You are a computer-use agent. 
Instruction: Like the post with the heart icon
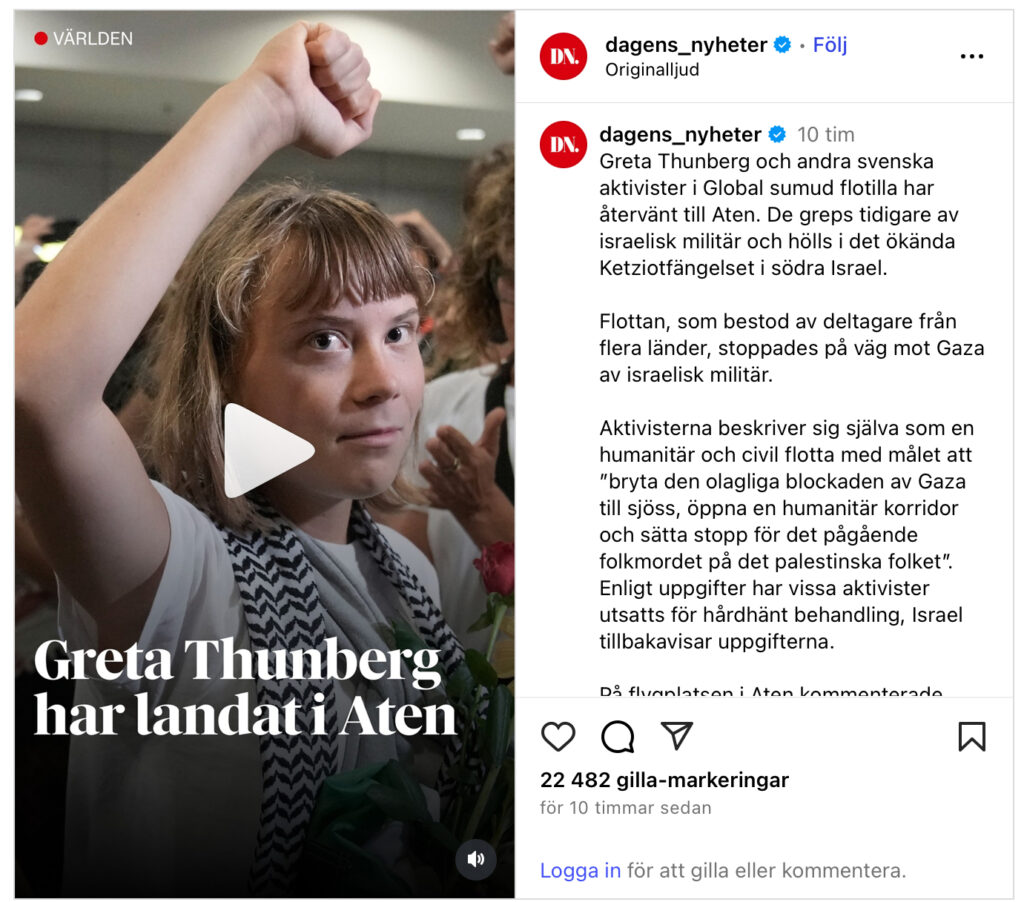[x=558, y=737]
